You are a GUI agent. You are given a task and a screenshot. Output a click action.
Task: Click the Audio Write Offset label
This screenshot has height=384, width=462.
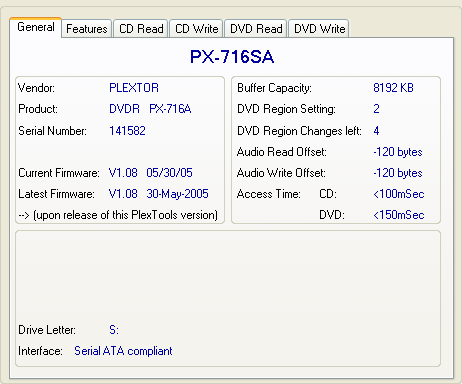point(281,173)
